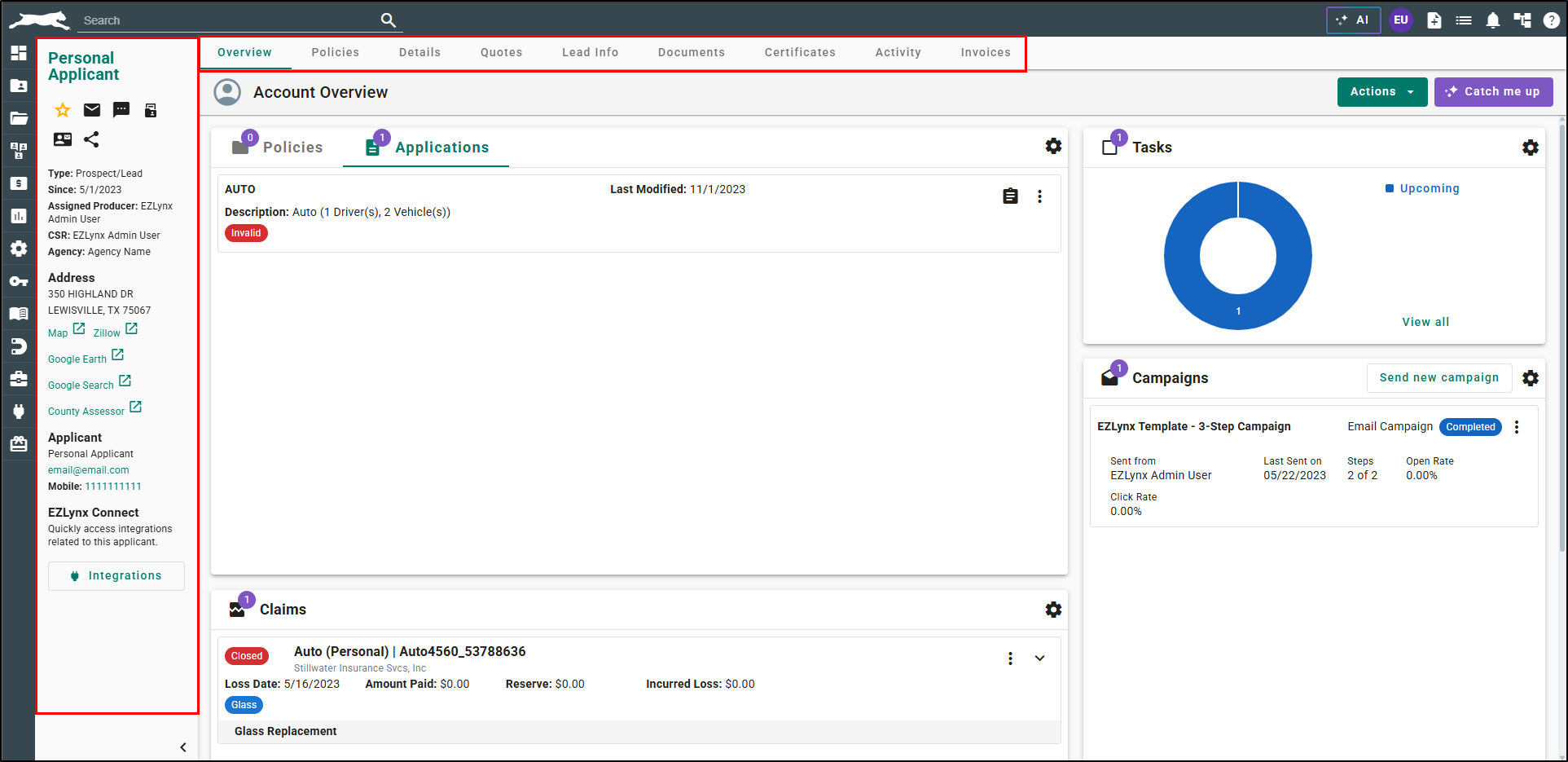
Task: Open three-dot menu on Auto claim row
Action: (x=1010, y=658)
